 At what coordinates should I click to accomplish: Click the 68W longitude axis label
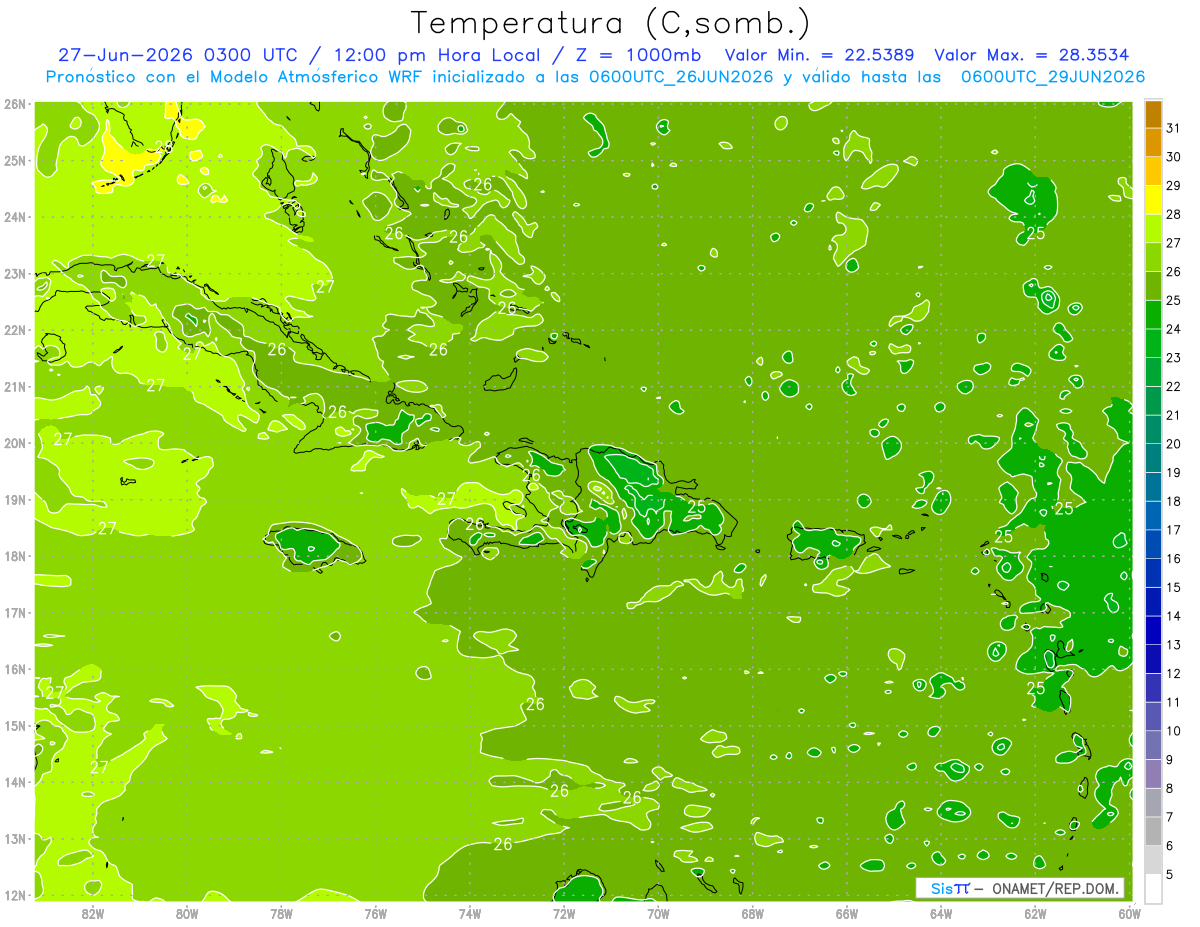pos(753,913)
